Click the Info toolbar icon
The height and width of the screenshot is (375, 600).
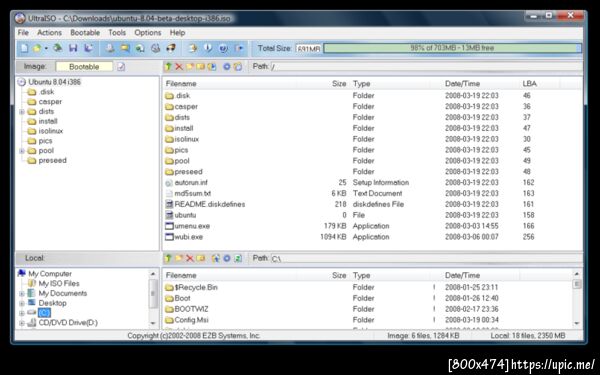208,48
